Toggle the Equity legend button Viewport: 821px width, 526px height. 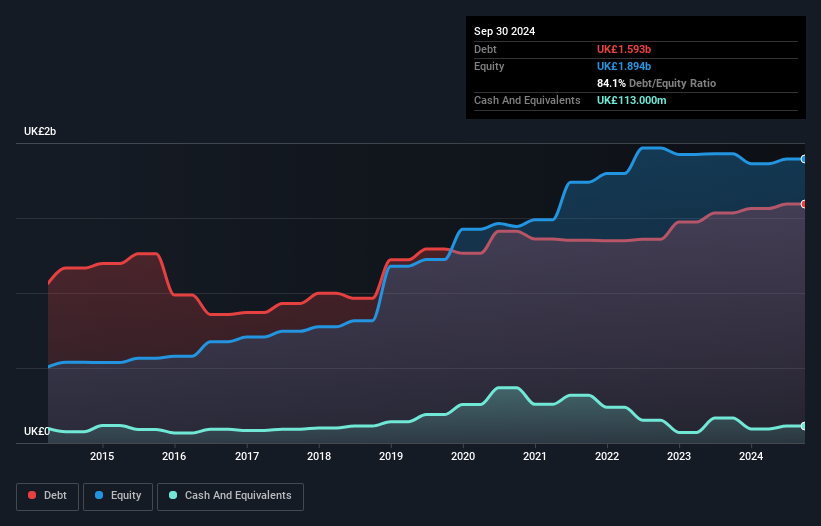[118, 496]
